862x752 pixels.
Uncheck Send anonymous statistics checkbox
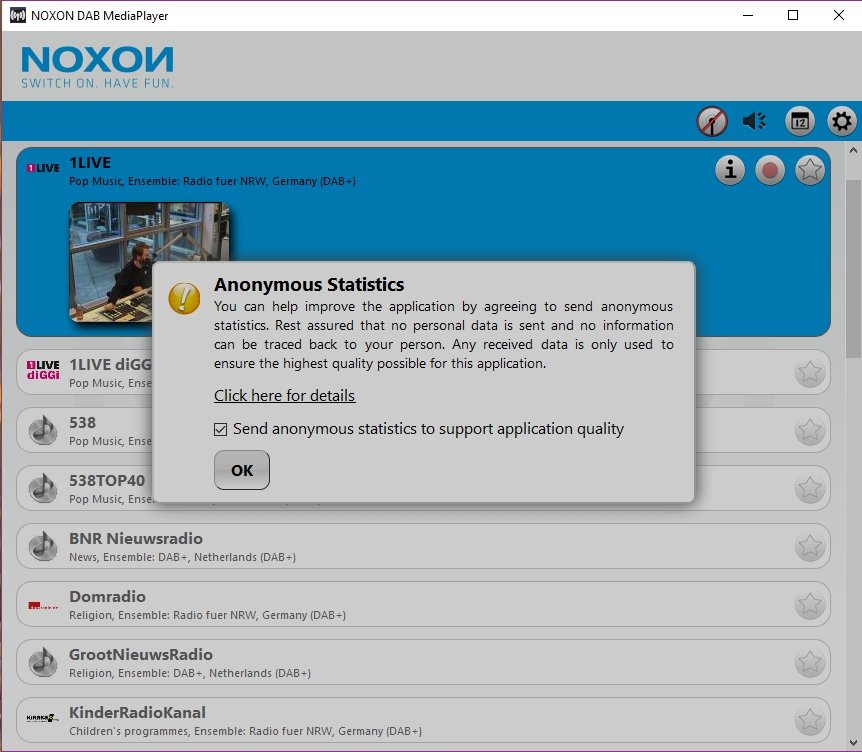[x=220, y=429]
